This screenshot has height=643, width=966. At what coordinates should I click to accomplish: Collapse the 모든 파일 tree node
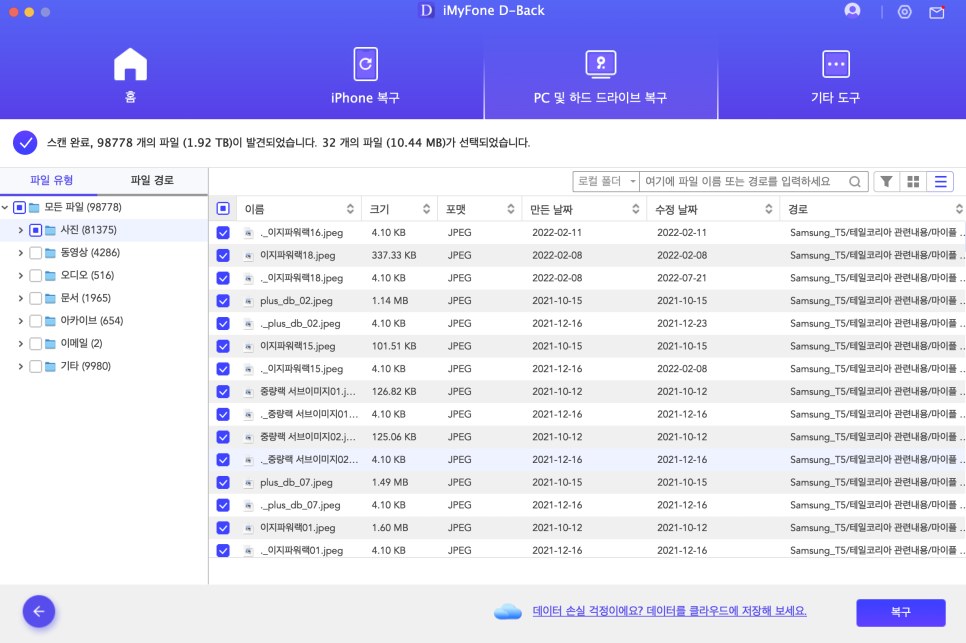click(5, 208)
